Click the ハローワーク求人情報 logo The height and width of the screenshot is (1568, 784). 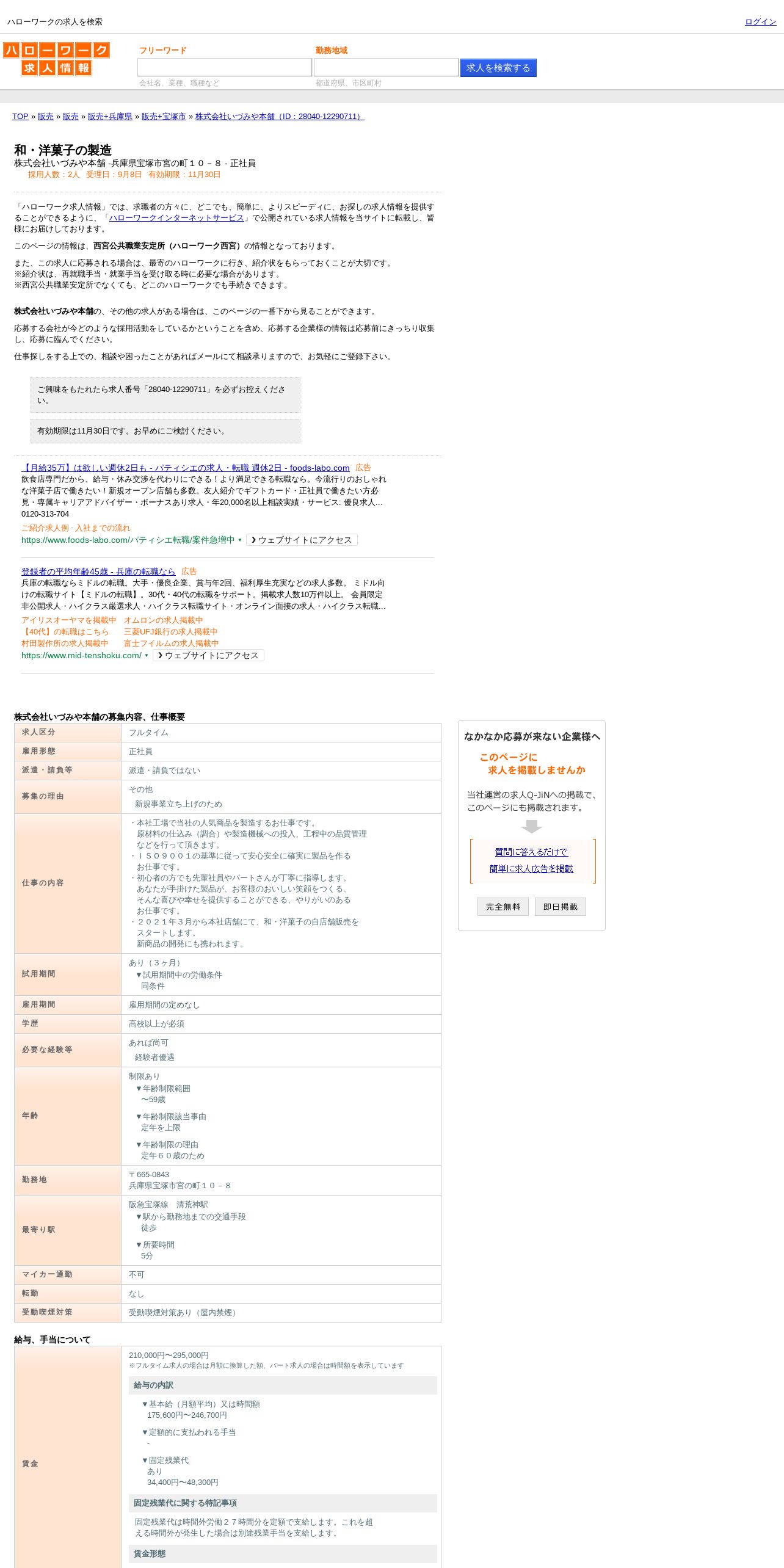point(56,59)
